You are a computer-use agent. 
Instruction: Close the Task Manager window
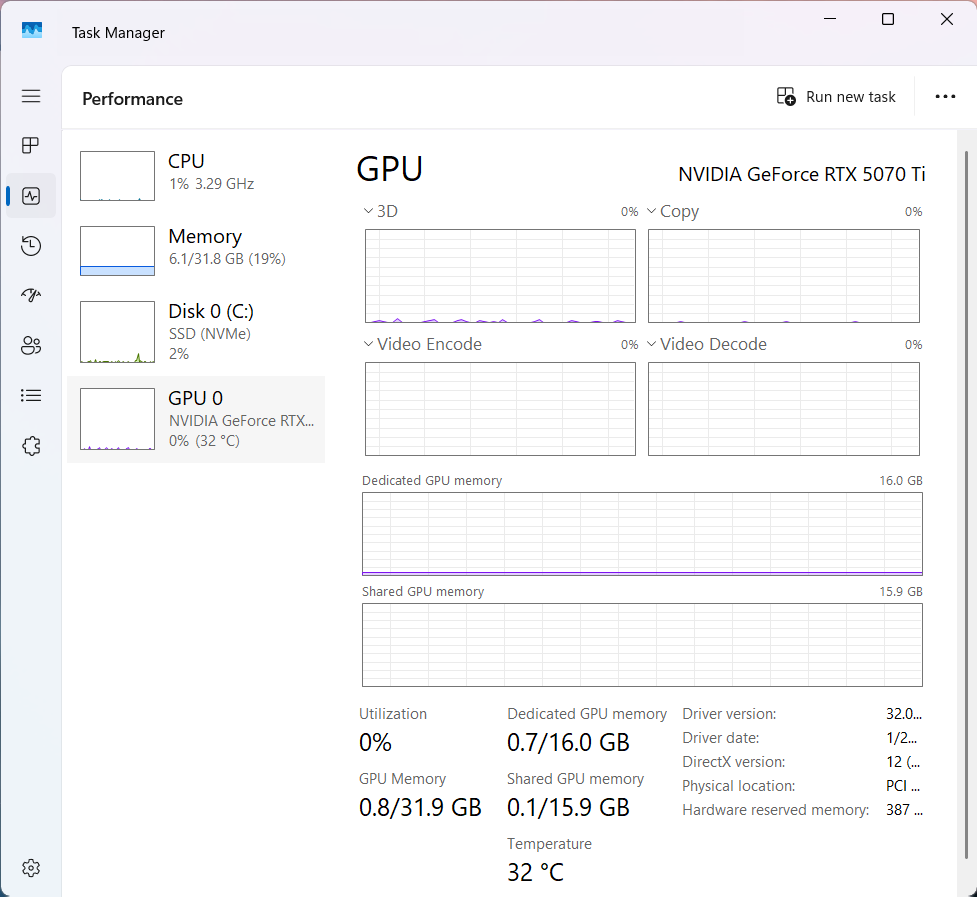coord(946,19)
